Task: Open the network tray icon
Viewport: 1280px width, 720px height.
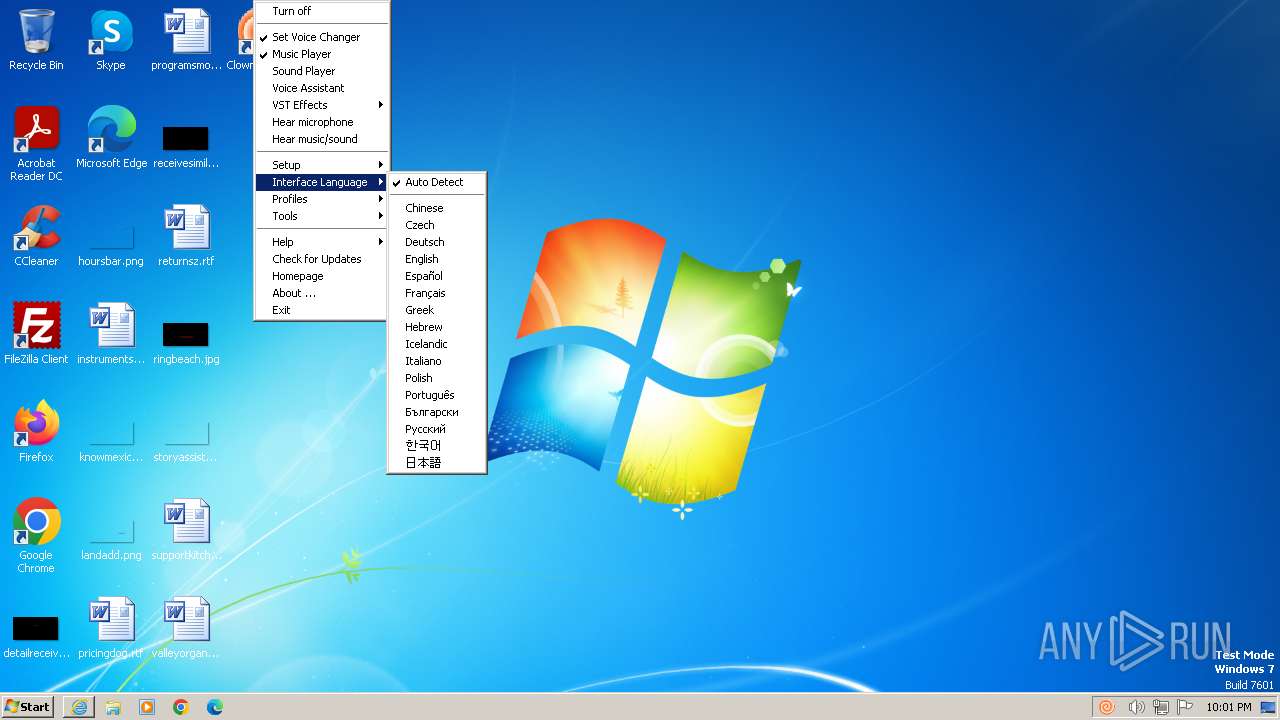Action: (x=1161, y=707)
